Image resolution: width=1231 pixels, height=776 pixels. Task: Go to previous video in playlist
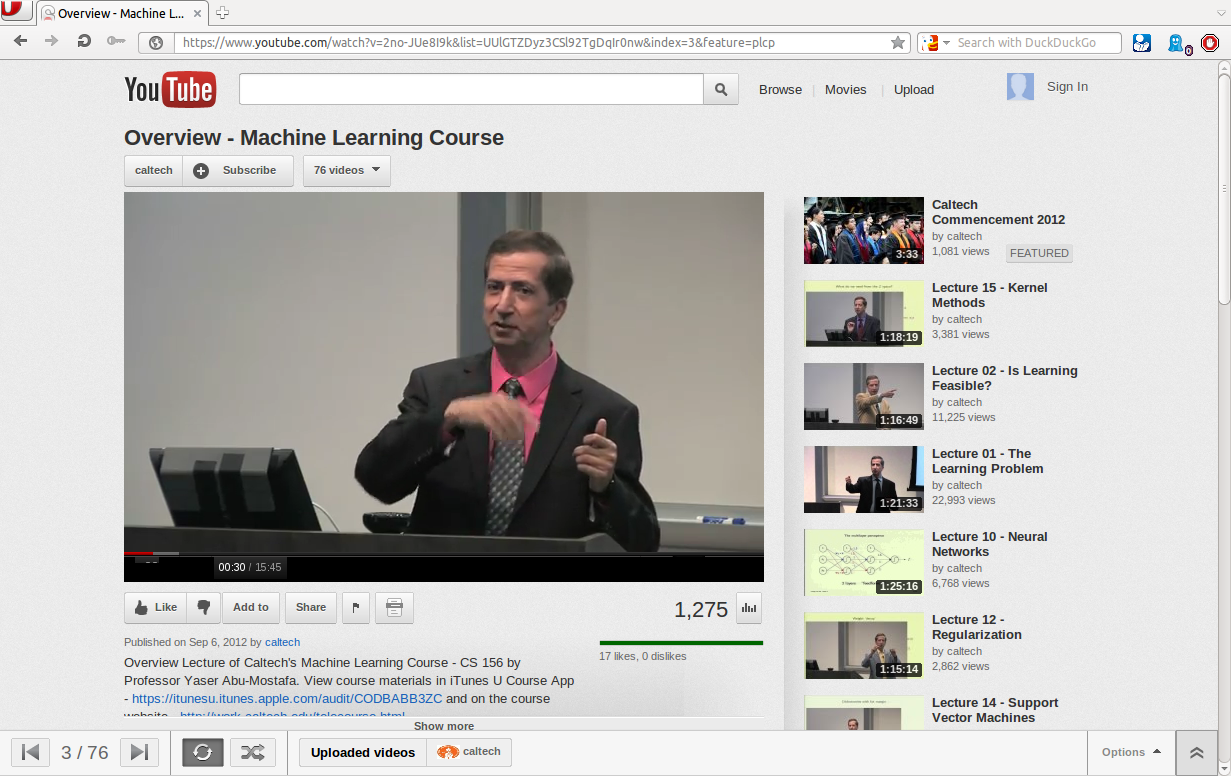[x=30, y=752]
